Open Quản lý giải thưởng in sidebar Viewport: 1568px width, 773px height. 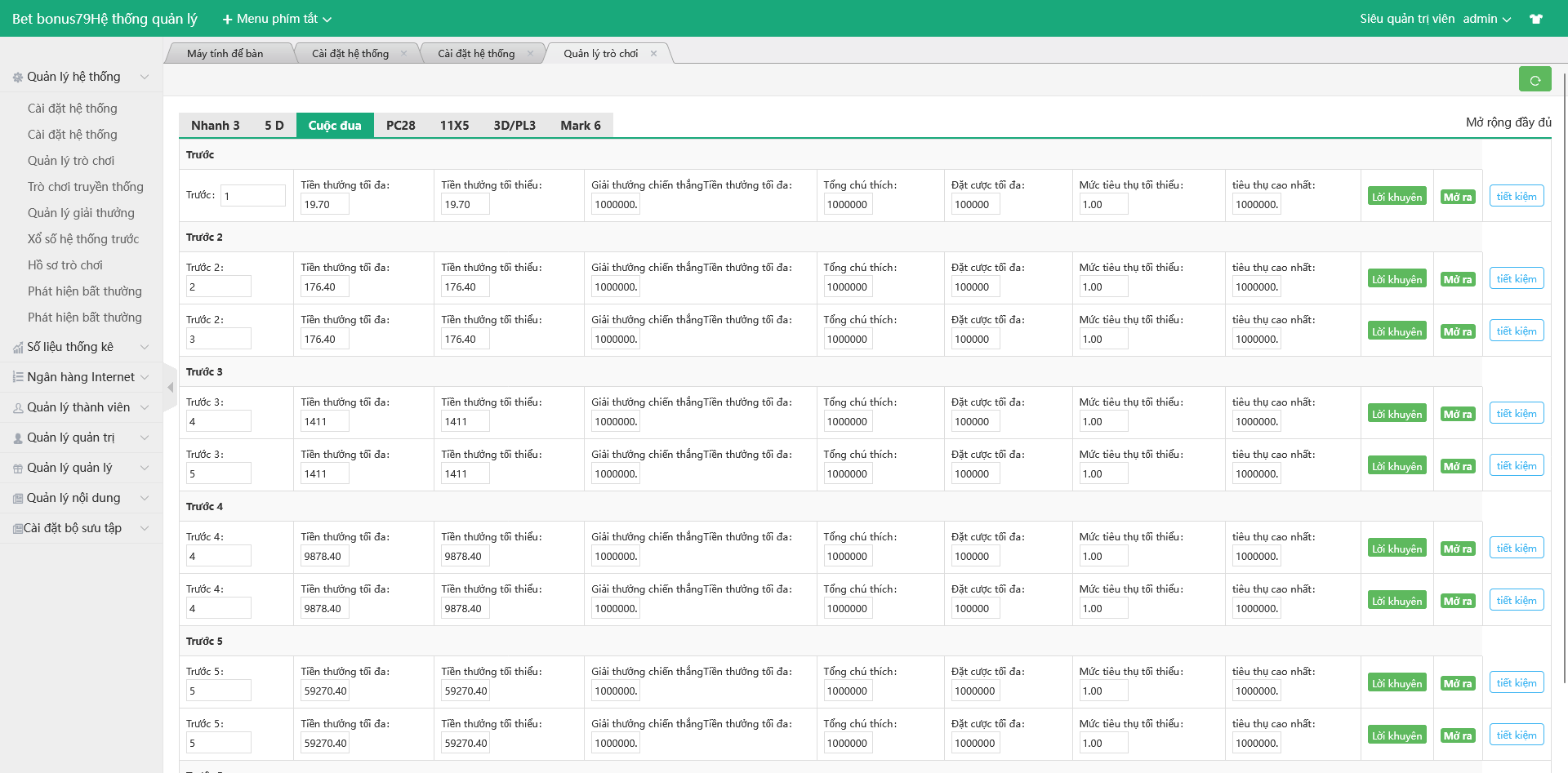tap(81, 213)
